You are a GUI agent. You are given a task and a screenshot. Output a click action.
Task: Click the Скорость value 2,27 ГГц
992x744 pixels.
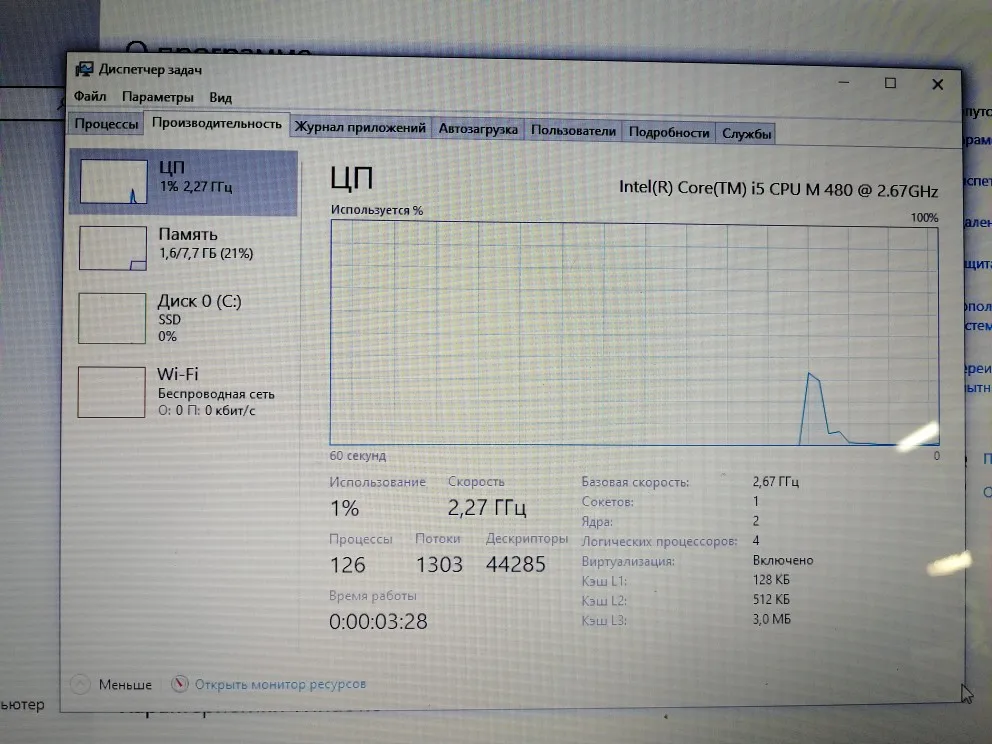click(487, 507)
